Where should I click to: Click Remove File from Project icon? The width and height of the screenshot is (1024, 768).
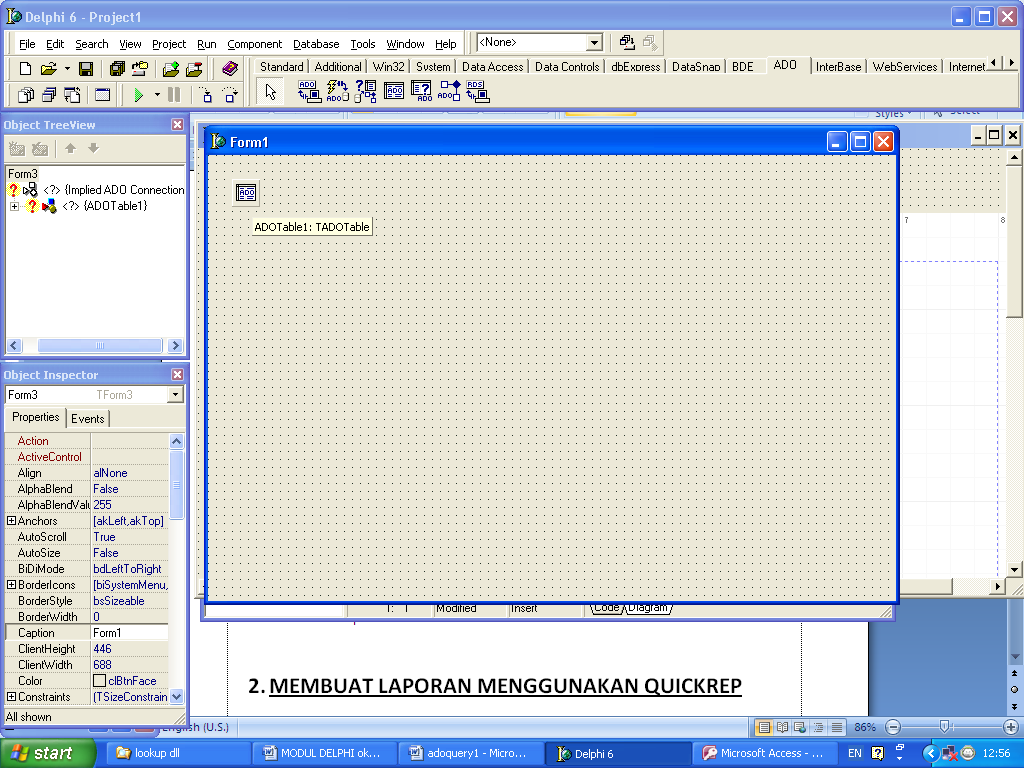[x=194, y=69]
